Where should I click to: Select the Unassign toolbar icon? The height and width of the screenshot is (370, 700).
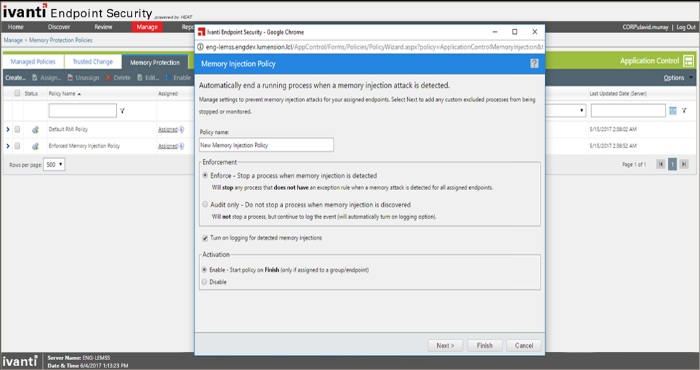(70, 78)
